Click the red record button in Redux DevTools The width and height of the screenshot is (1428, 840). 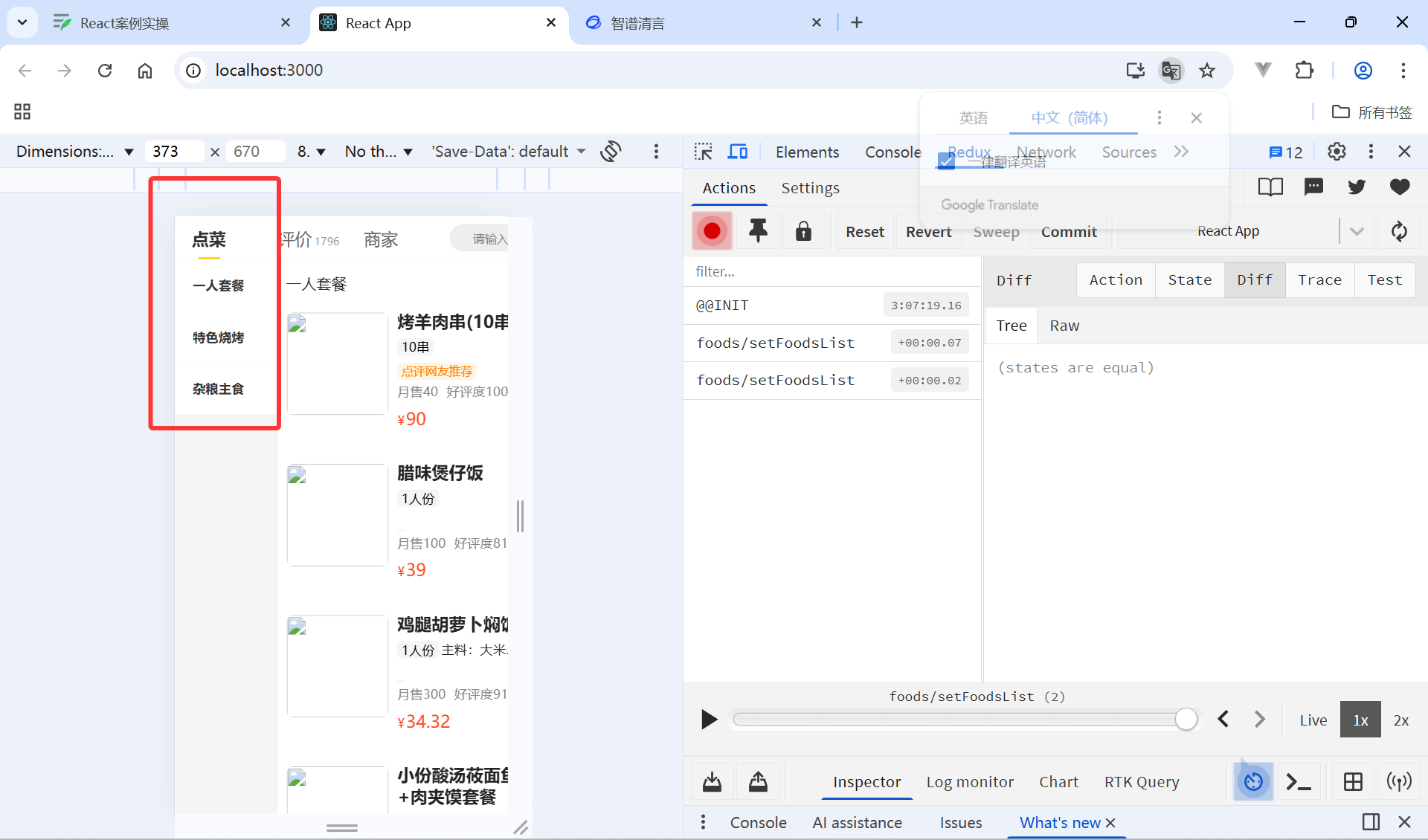tap(712, 231)
